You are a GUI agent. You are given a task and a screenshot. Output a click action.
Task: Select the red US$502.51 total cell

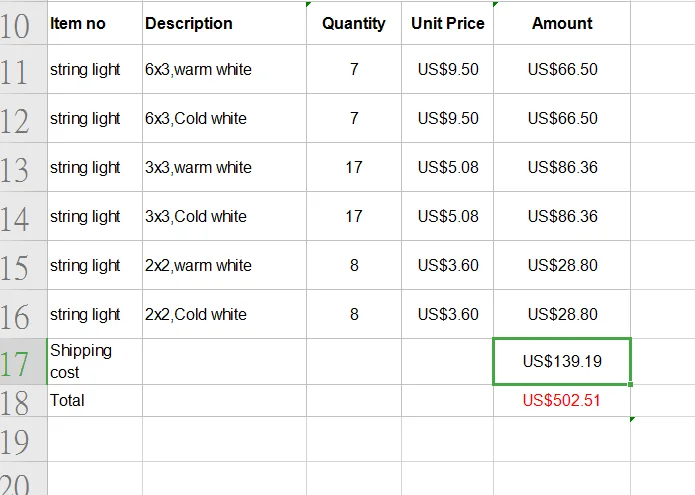coord(562,401)
